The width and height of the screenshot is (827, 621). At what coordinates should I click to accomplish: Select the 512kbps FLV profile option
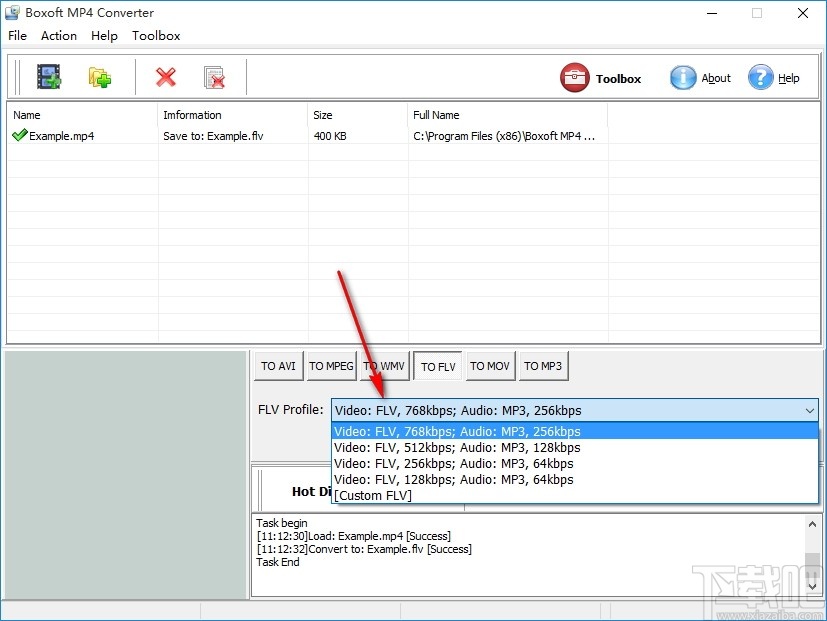tap(456, 447)
